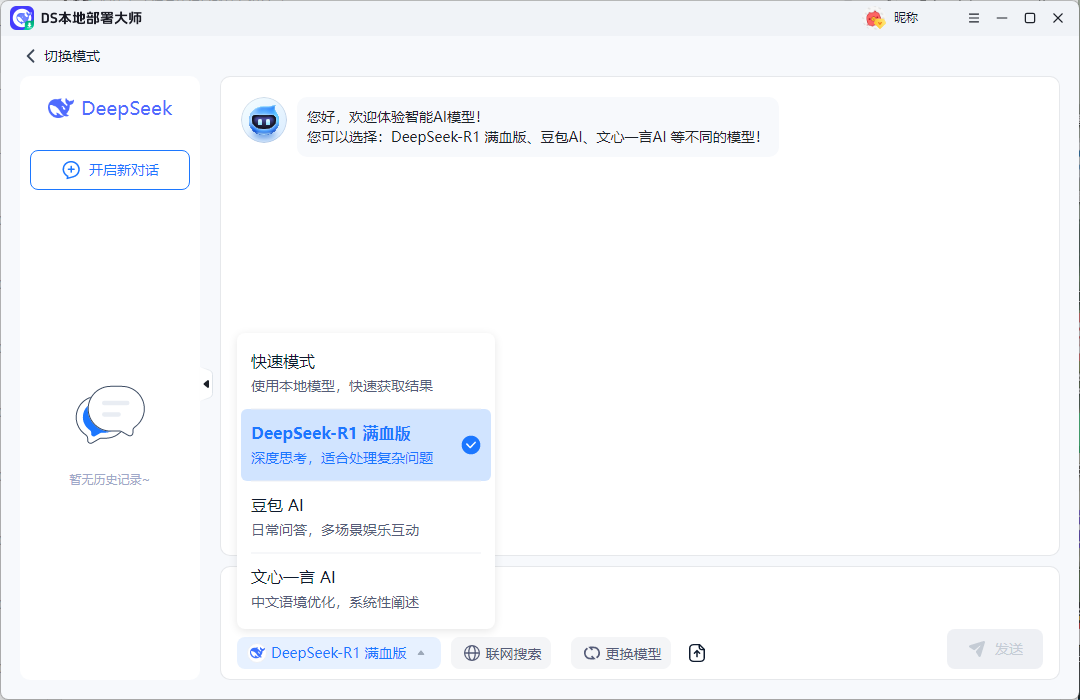Collapse the left sidebar using the arrow

click(206, 383)
